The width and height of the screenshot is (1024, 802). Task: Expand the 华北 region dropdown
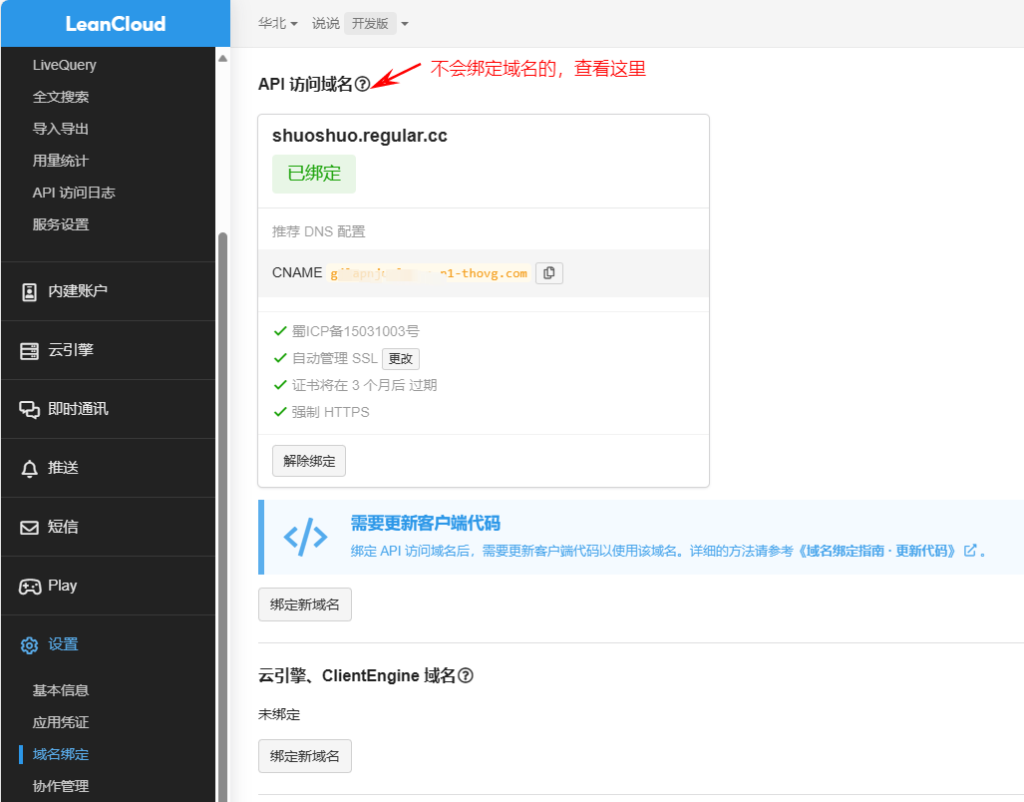pos(278,24)
